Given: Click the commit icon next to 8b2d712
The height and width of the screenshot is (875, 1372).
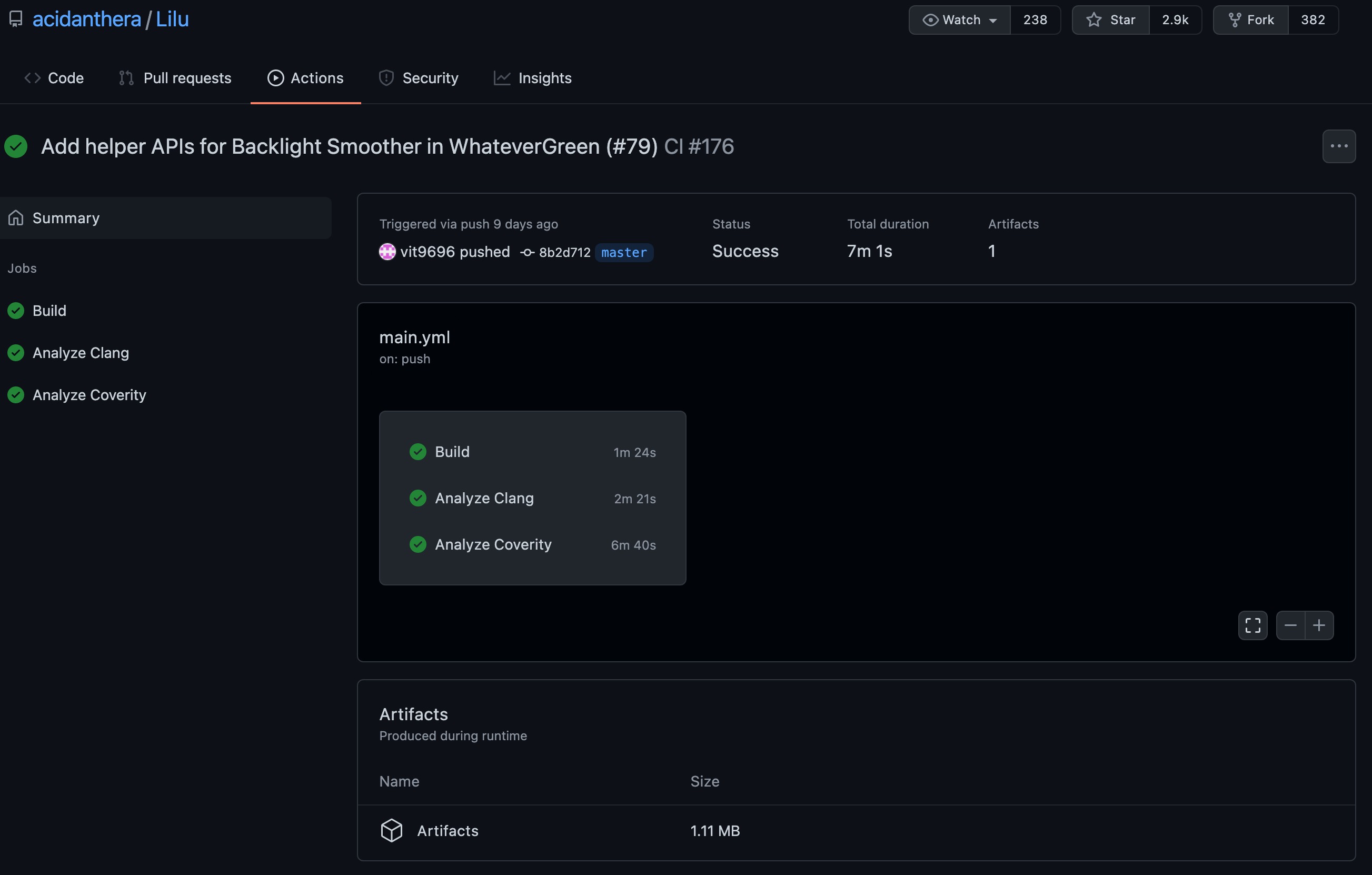Looking at the screenshot, I should tap(527, 252).
